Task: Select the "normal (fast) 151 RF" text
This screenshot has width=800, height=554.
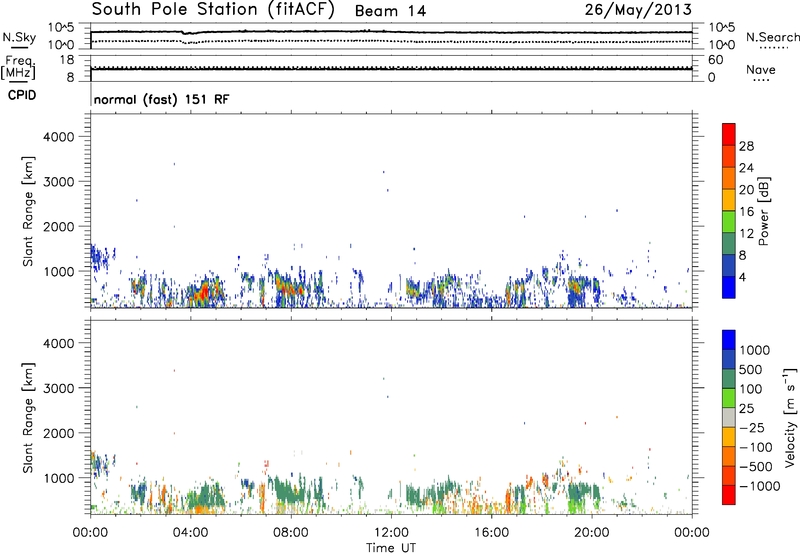Action: [x=162, y=99]
